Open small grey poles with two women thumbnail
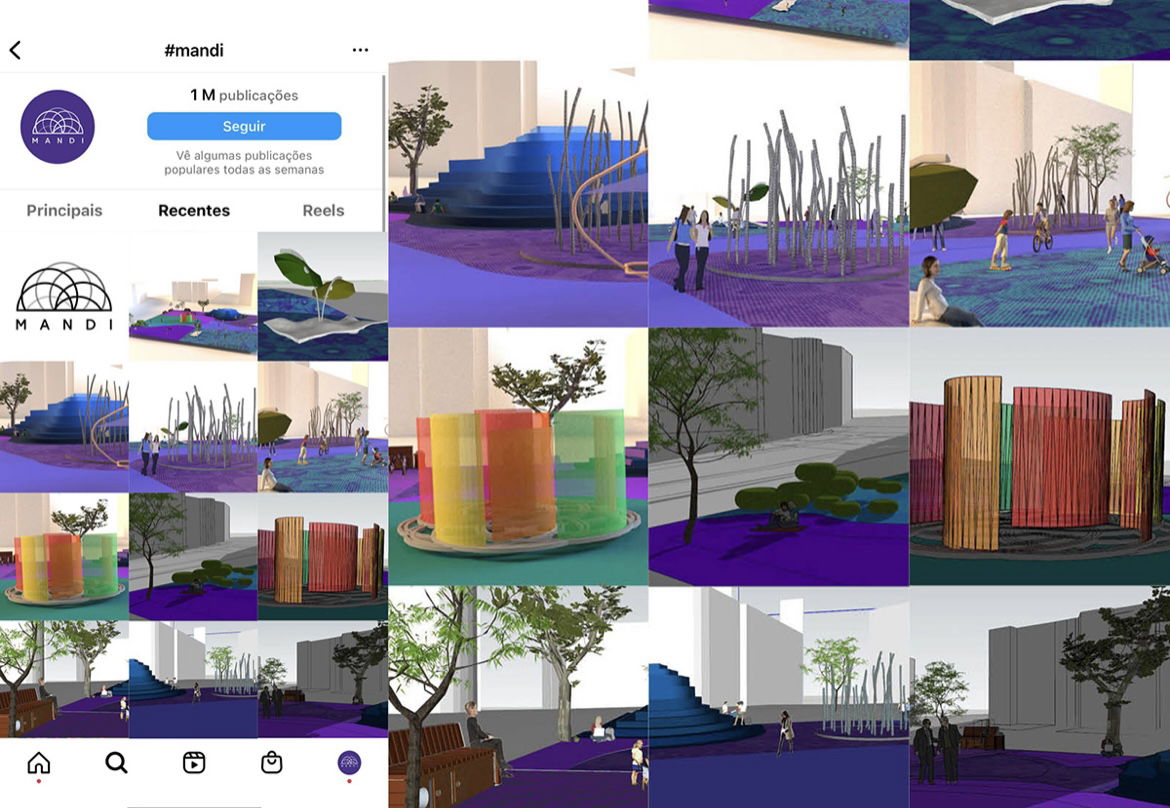Screen dimensions: 1170x808 pyautogui.click(x=193, y=427)
